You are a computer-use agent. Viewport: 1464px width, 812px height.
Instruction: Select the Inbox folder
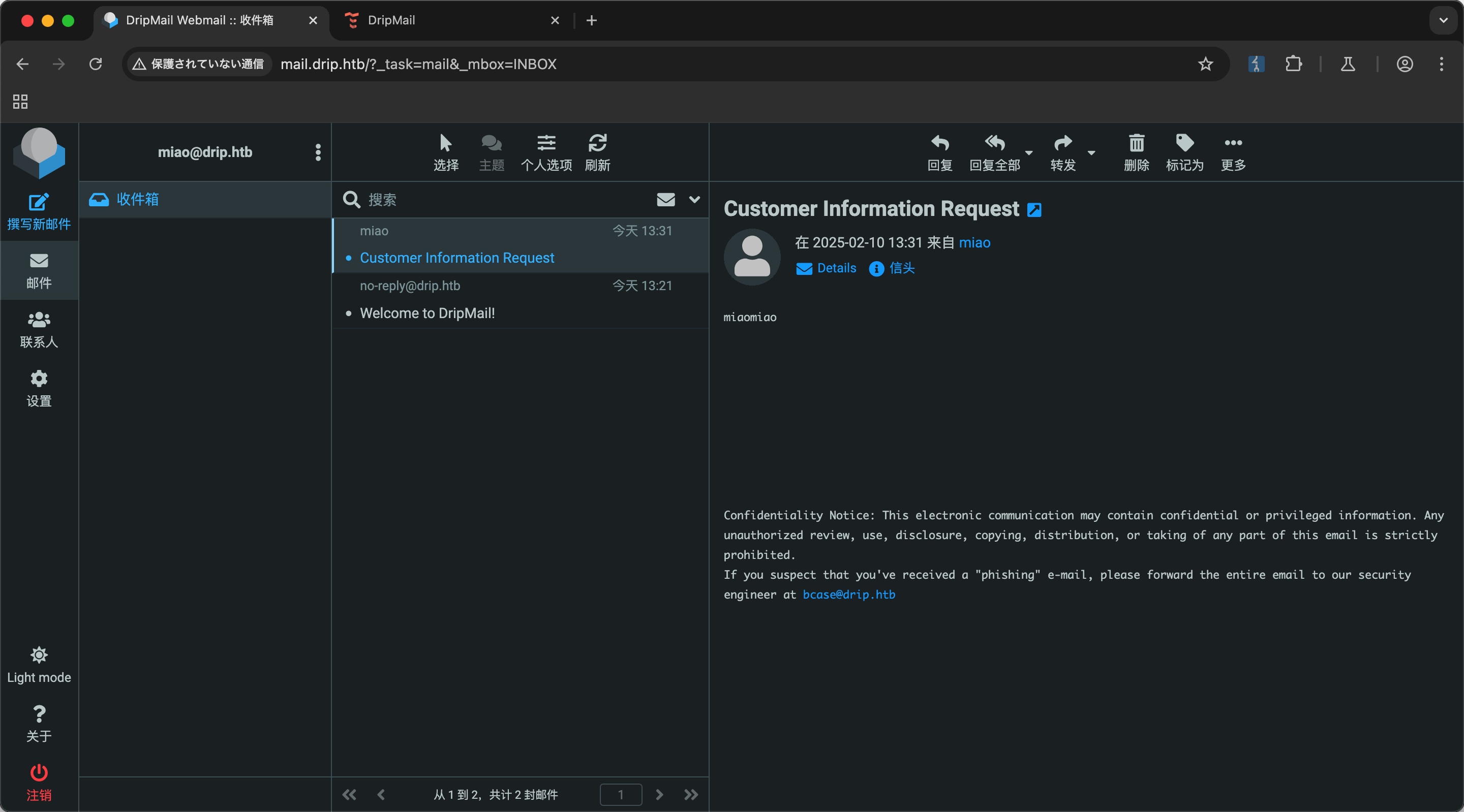(x=138, y=200)
